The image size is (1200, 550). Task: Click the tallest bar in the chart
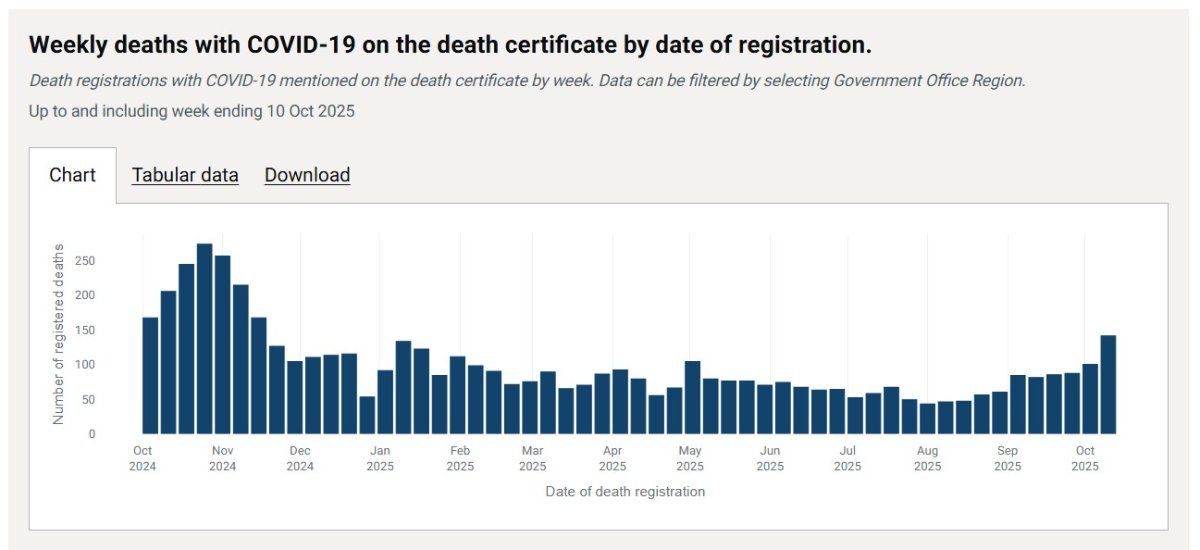(204, 339)
